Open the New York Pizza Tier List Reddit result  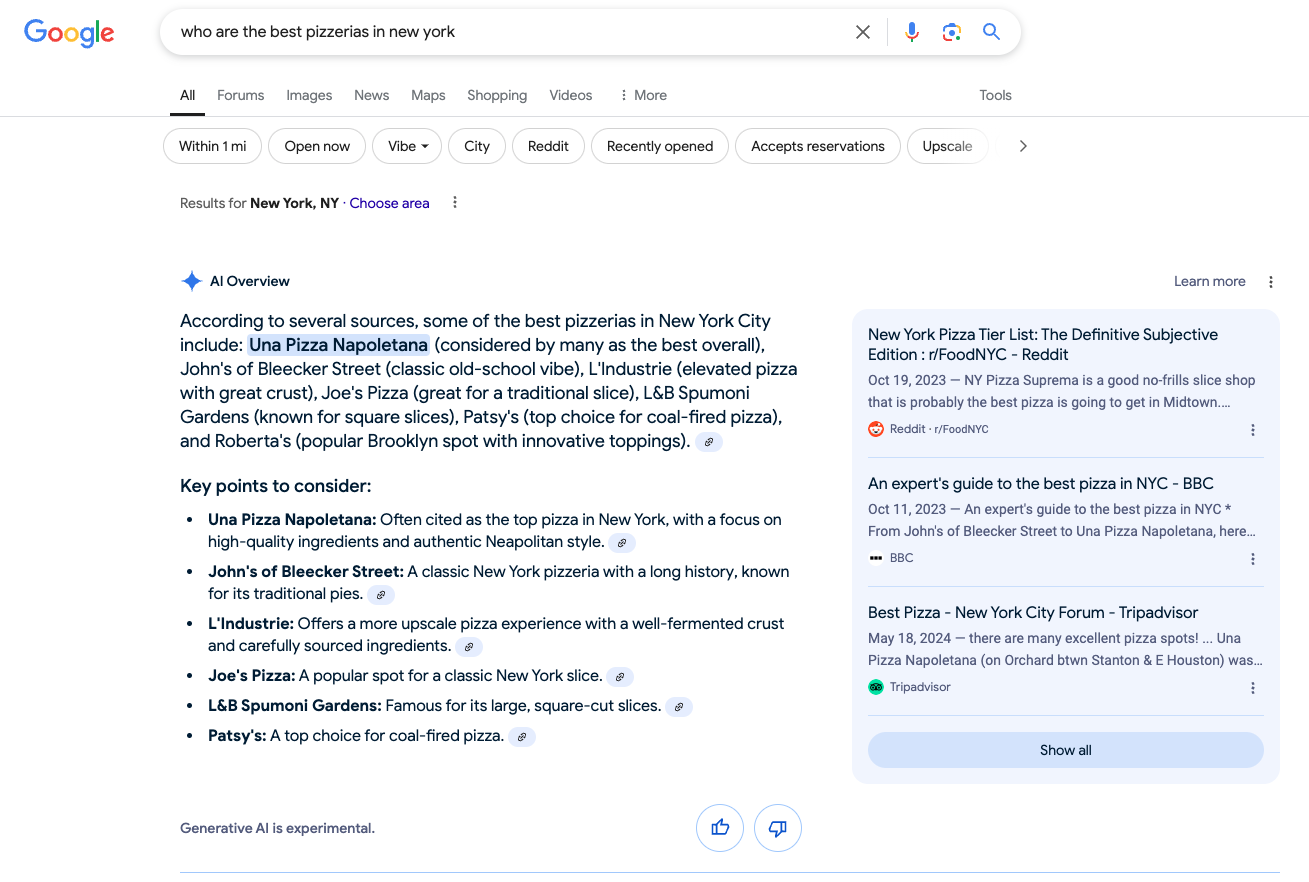coord(1043,344)
